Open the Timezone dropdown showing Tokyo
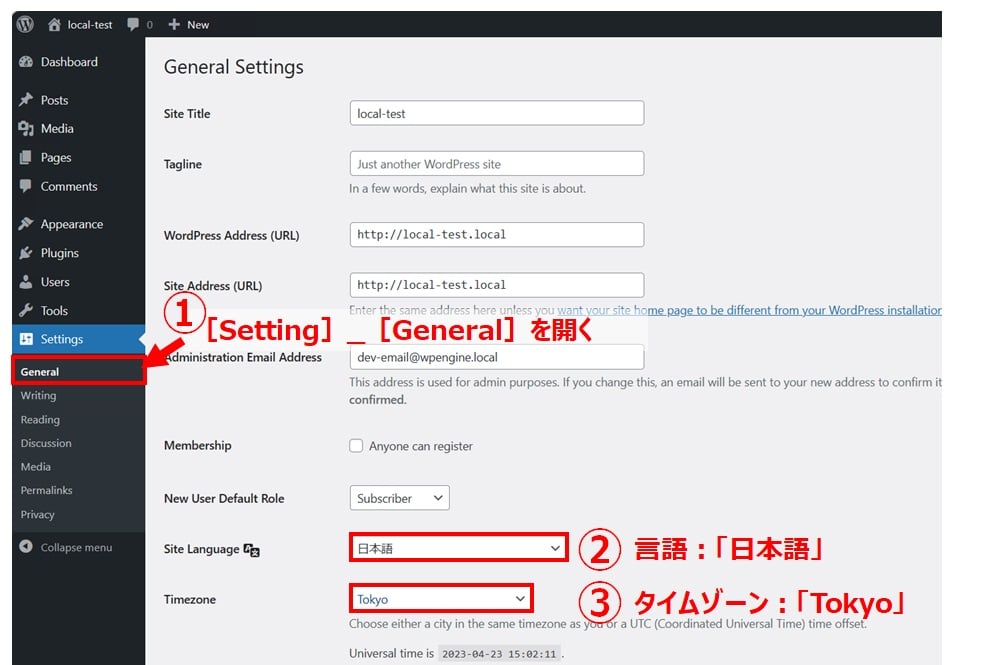 [x=441, y=599]
